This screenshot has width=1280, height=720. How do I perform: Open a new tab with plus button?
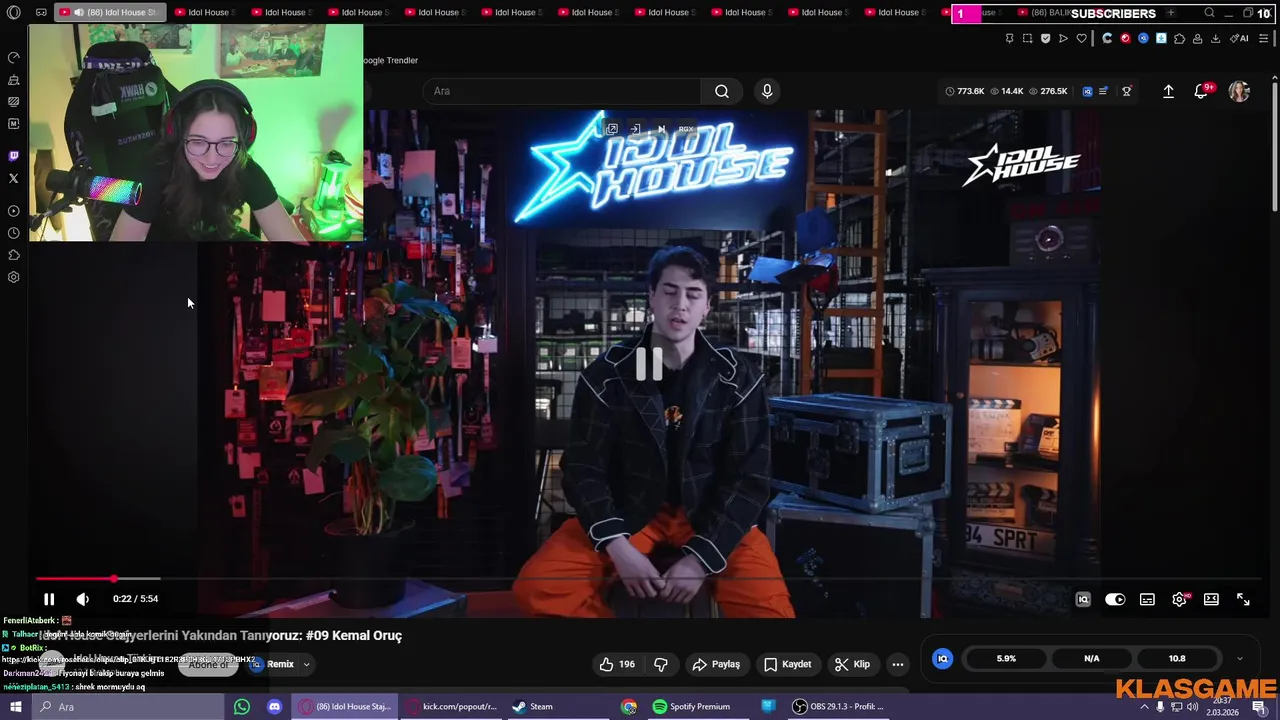1170,13
